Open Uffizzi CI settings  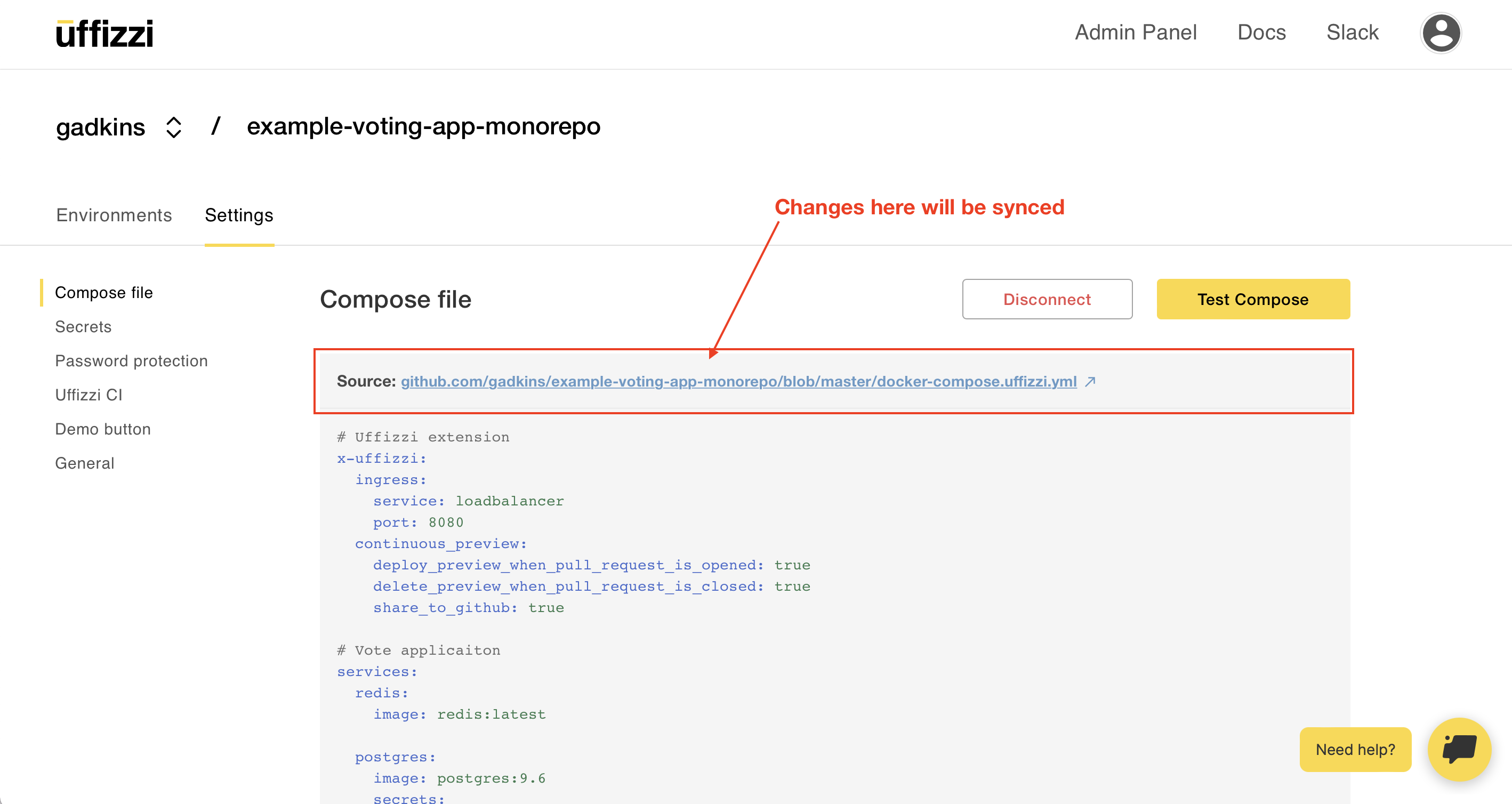tap(89, 395)
